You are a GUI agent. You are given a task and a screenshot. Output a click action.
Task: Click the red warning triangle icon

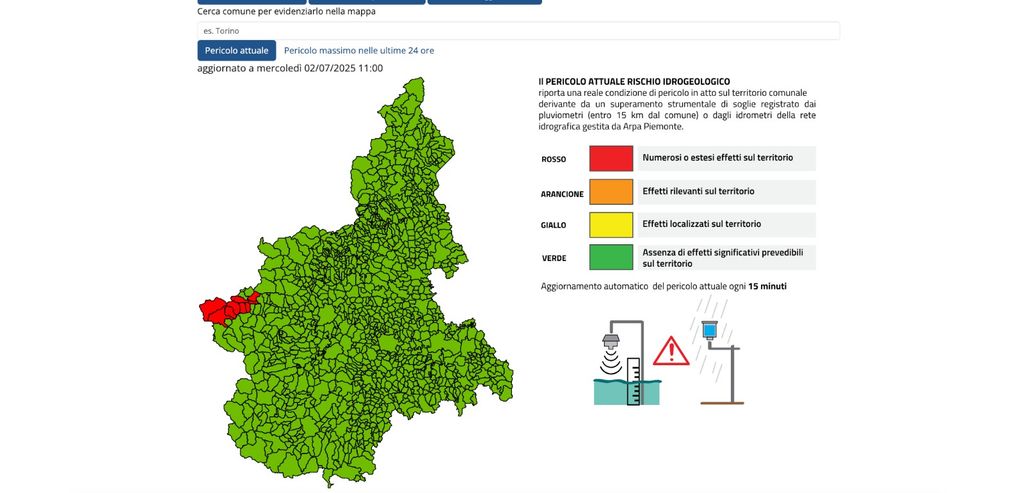click(x=671, y=351)
